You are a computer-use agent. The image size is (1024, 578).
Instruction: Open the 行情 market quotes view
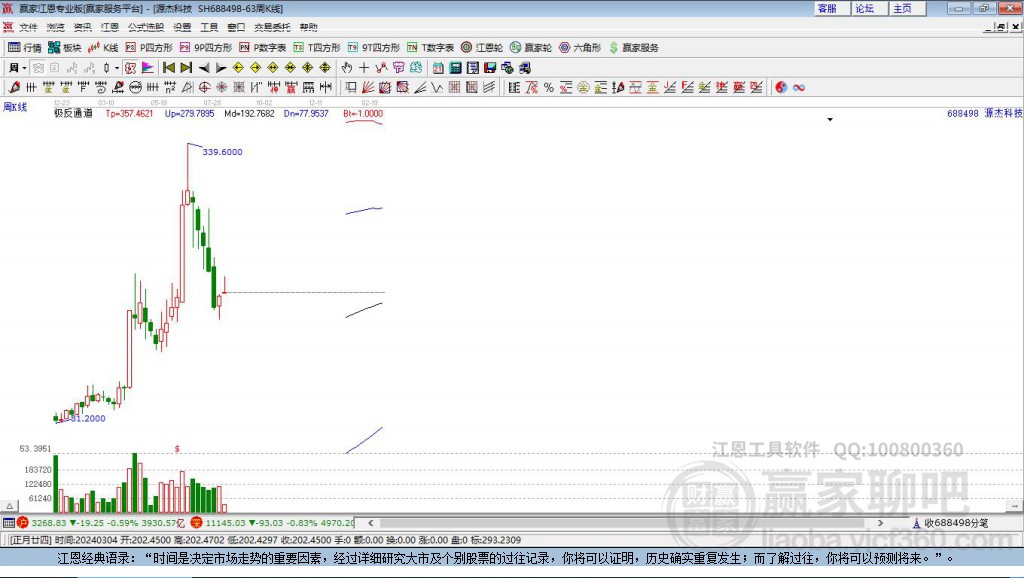[25, 48]
